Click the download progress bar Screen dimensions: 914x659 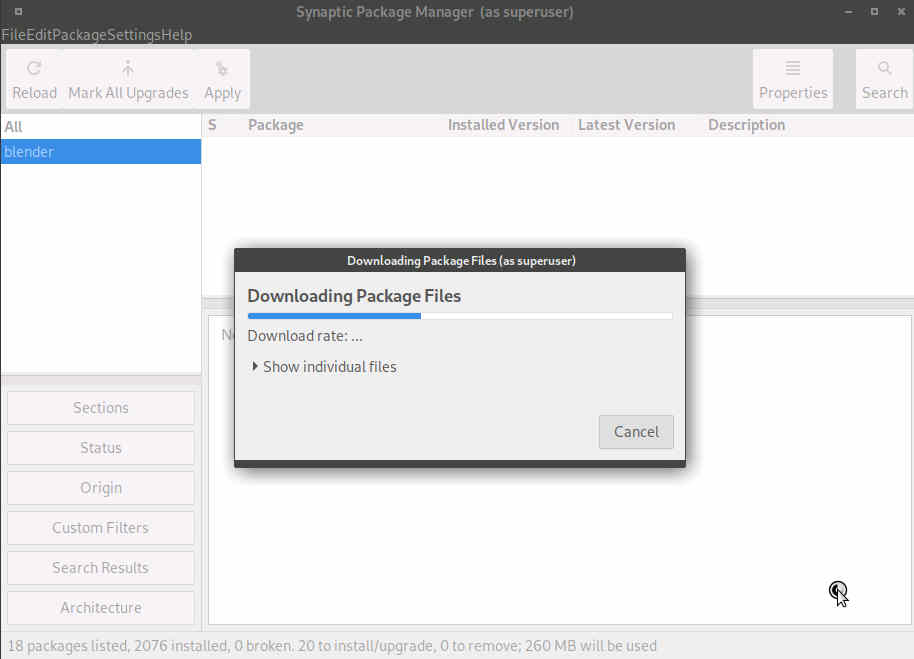click(x=460, y=316)
